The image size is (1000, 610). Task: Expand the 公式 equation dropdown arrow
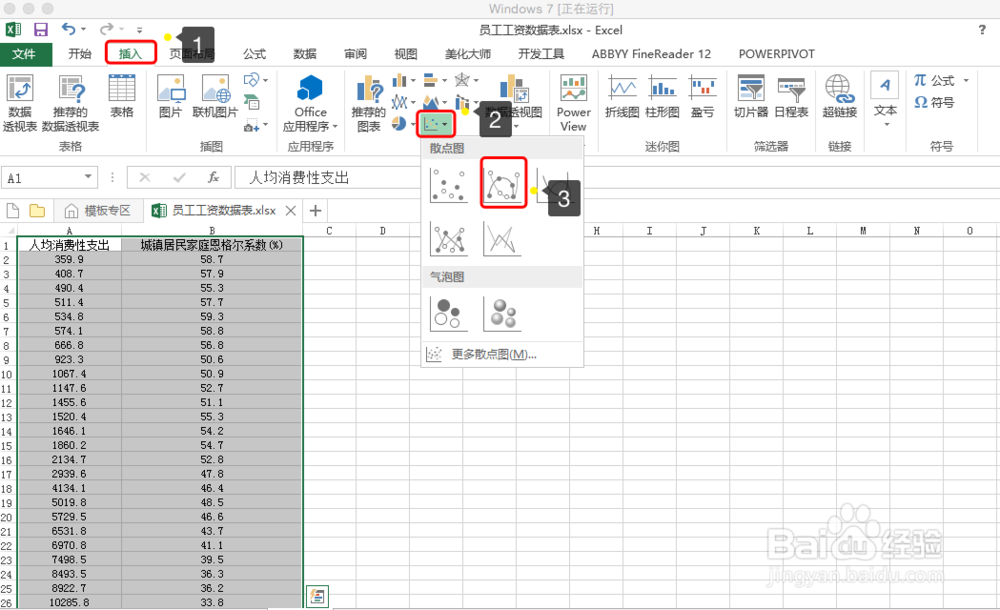[966, 80]
